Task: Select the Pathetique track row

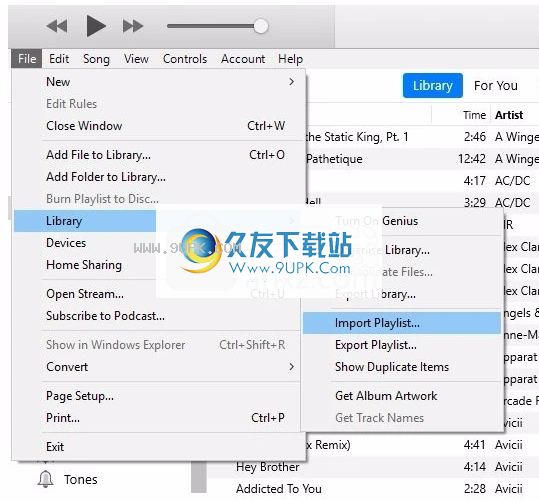Action: pyautogui.click(x=422, y=159)
